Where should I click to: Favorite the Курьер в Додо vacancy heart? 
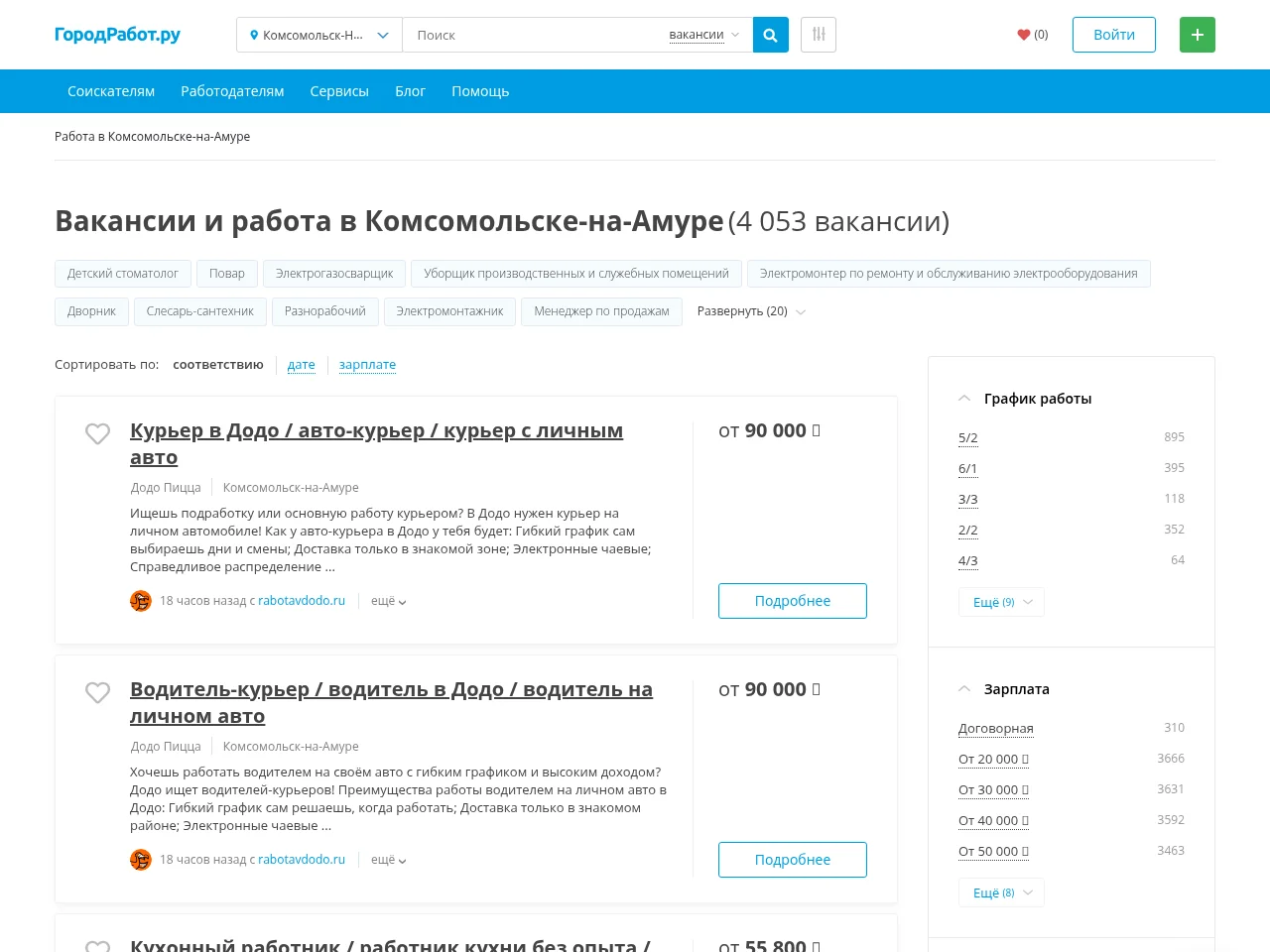(97, 433)
